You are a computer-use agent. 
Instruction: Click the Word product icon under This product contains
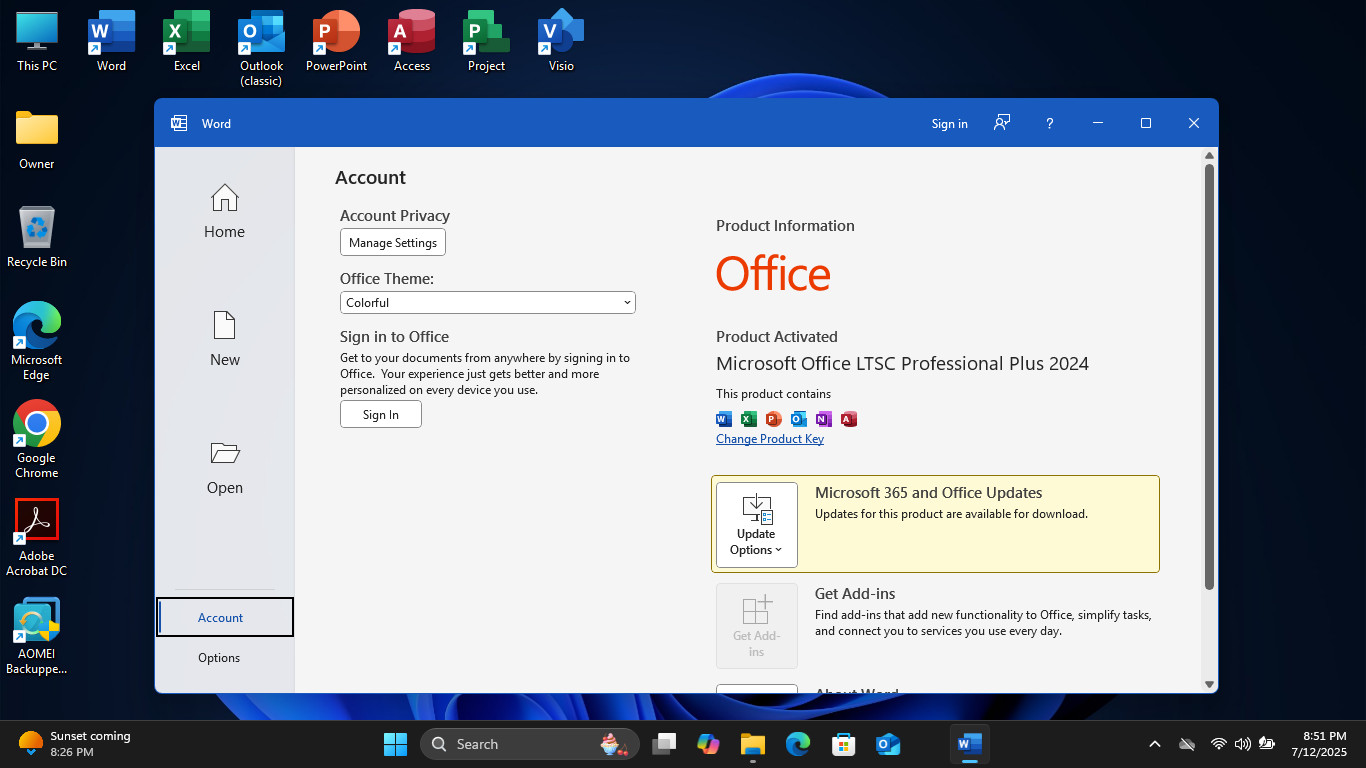[x=724, y=419]
